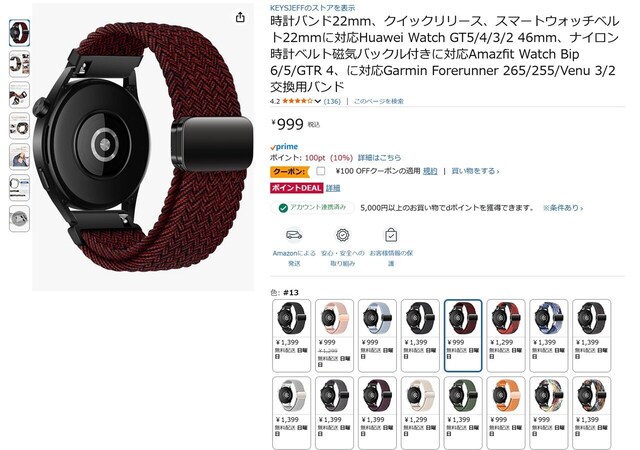Click the safety and security badge icon
This screenshot has width=640, height=450.
(x=342, y=235)
